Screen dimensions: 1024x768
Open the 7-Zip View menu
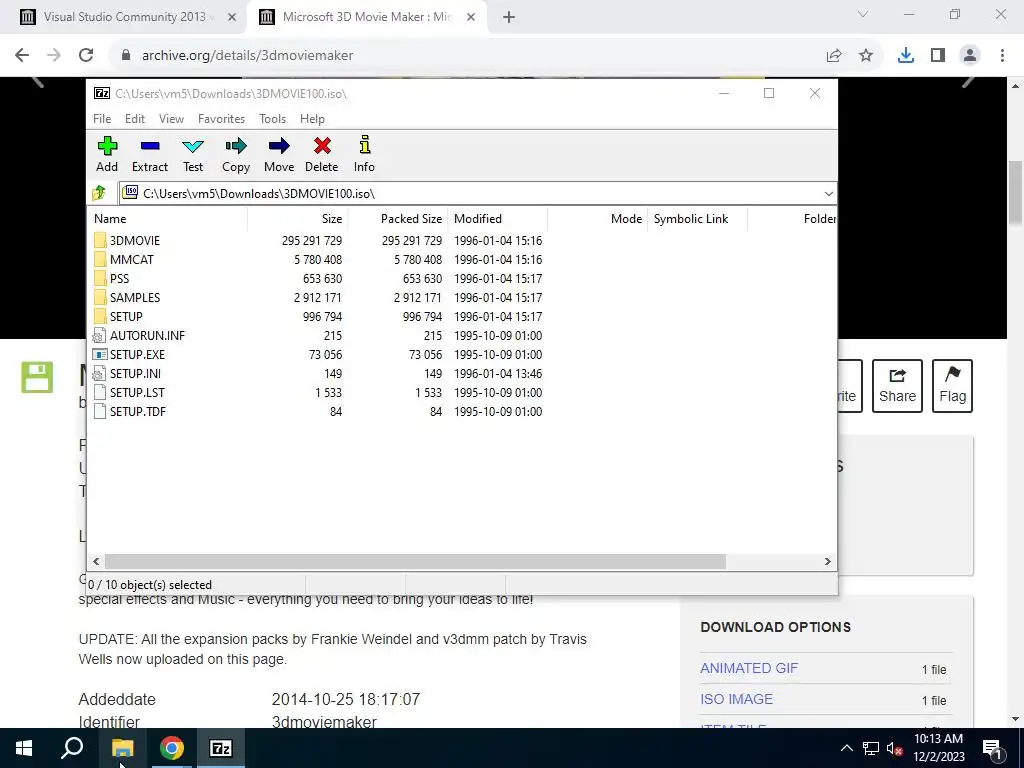171,119
